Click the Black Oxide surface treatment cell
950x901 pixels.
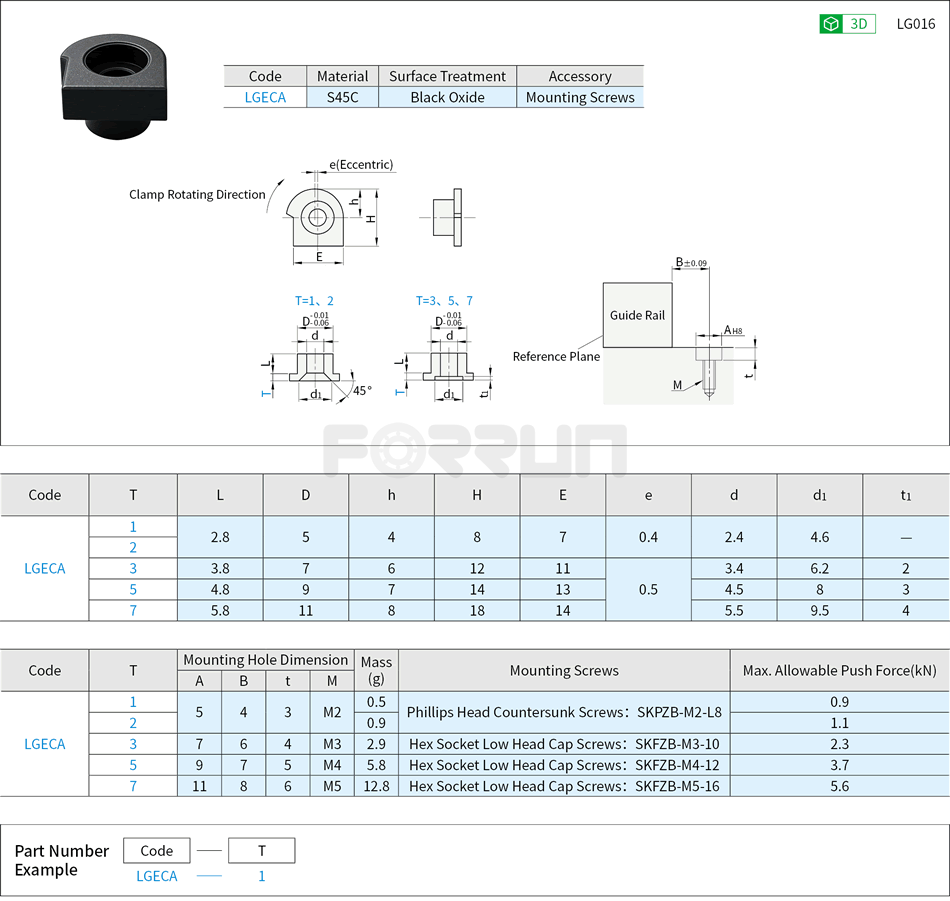click(x=447, y=98)
